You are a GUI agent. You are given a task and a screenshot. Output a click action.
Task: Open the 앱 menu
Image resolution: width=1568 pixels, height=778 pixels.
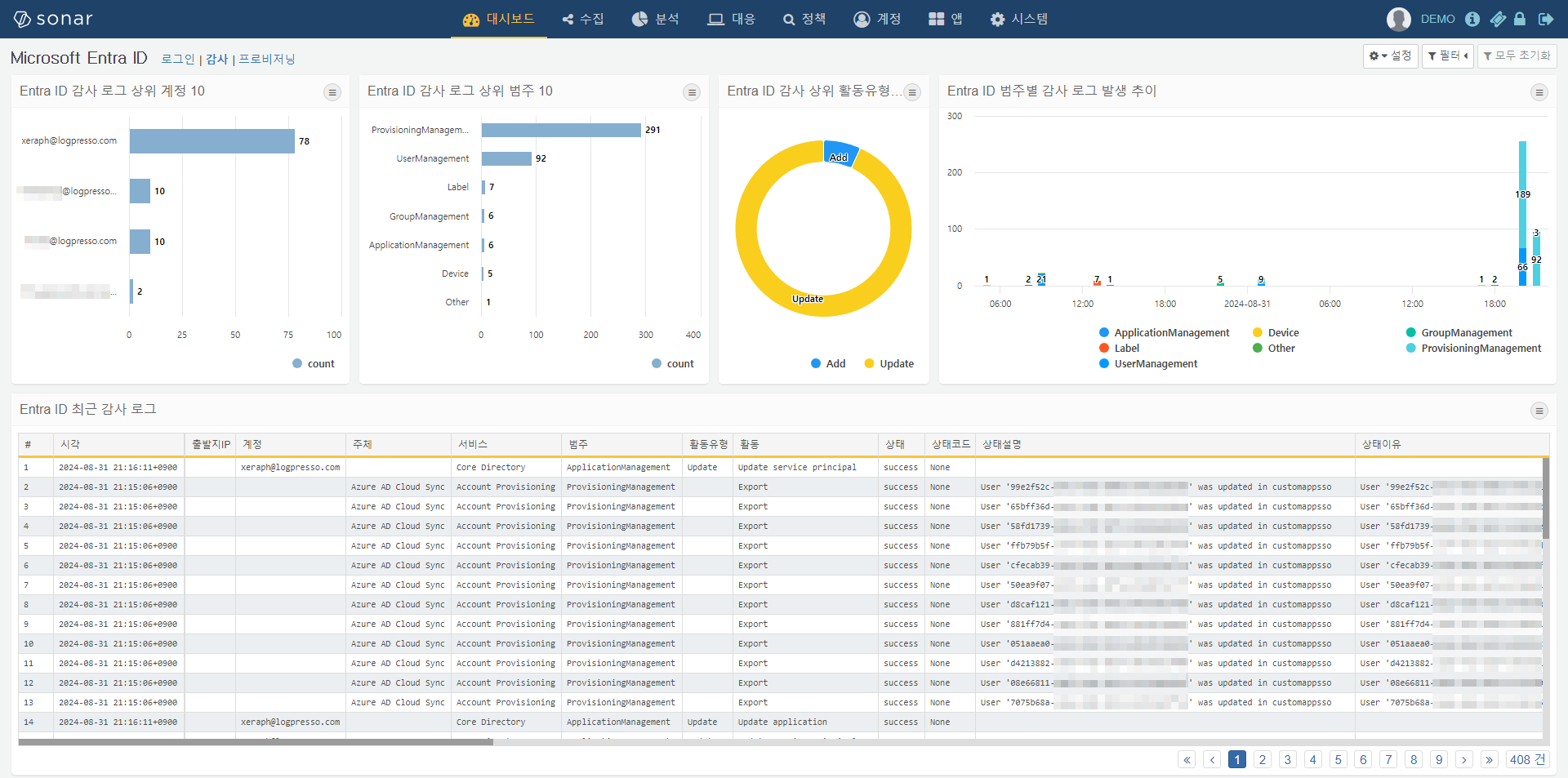click(x=946, y=19)
